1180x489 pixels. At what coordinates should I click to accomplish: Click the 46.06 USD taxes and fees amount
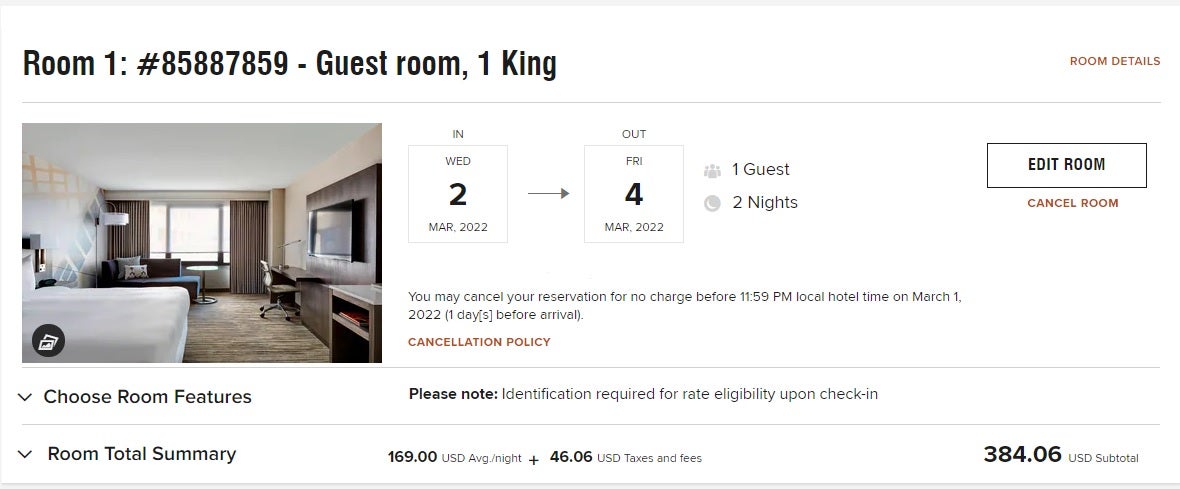coord(571,457)
